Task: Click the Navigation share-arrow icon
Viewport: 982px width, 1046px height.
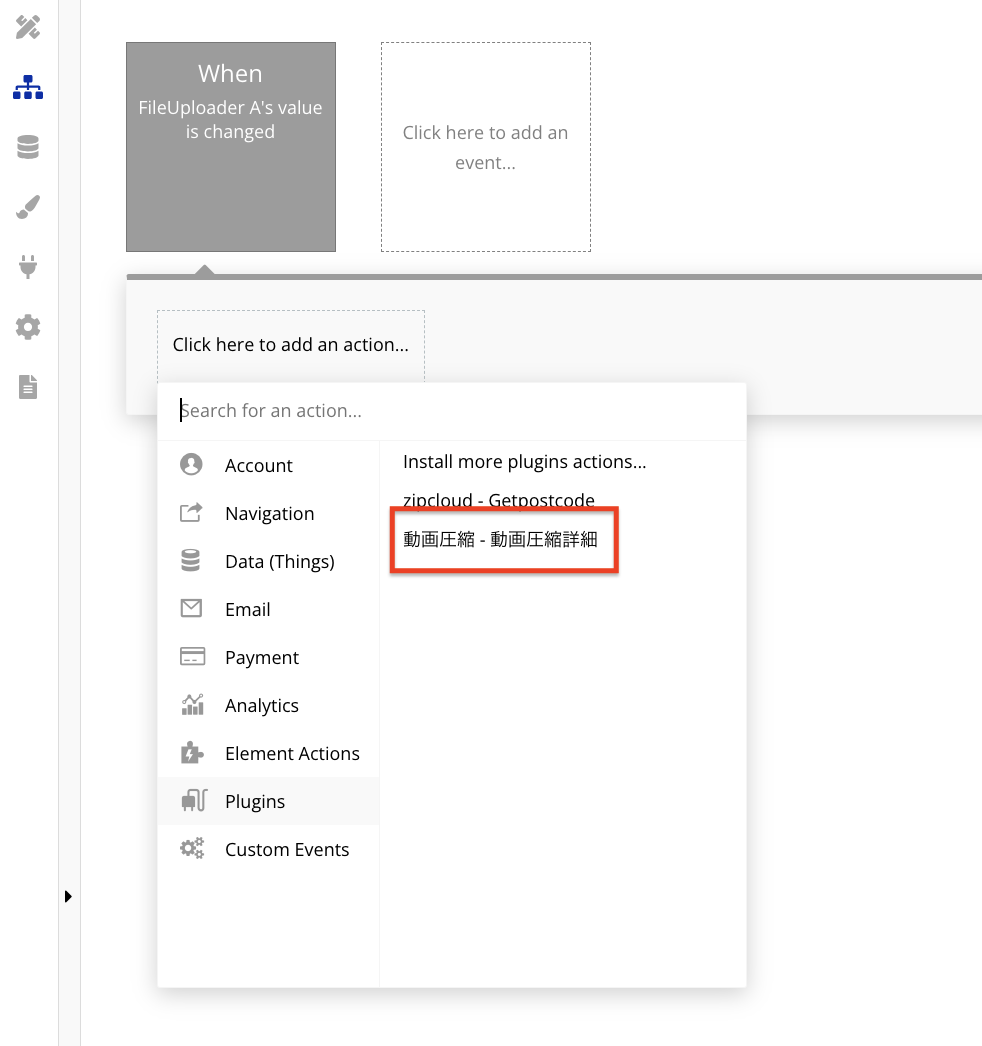Action: (x=191, y=512)
